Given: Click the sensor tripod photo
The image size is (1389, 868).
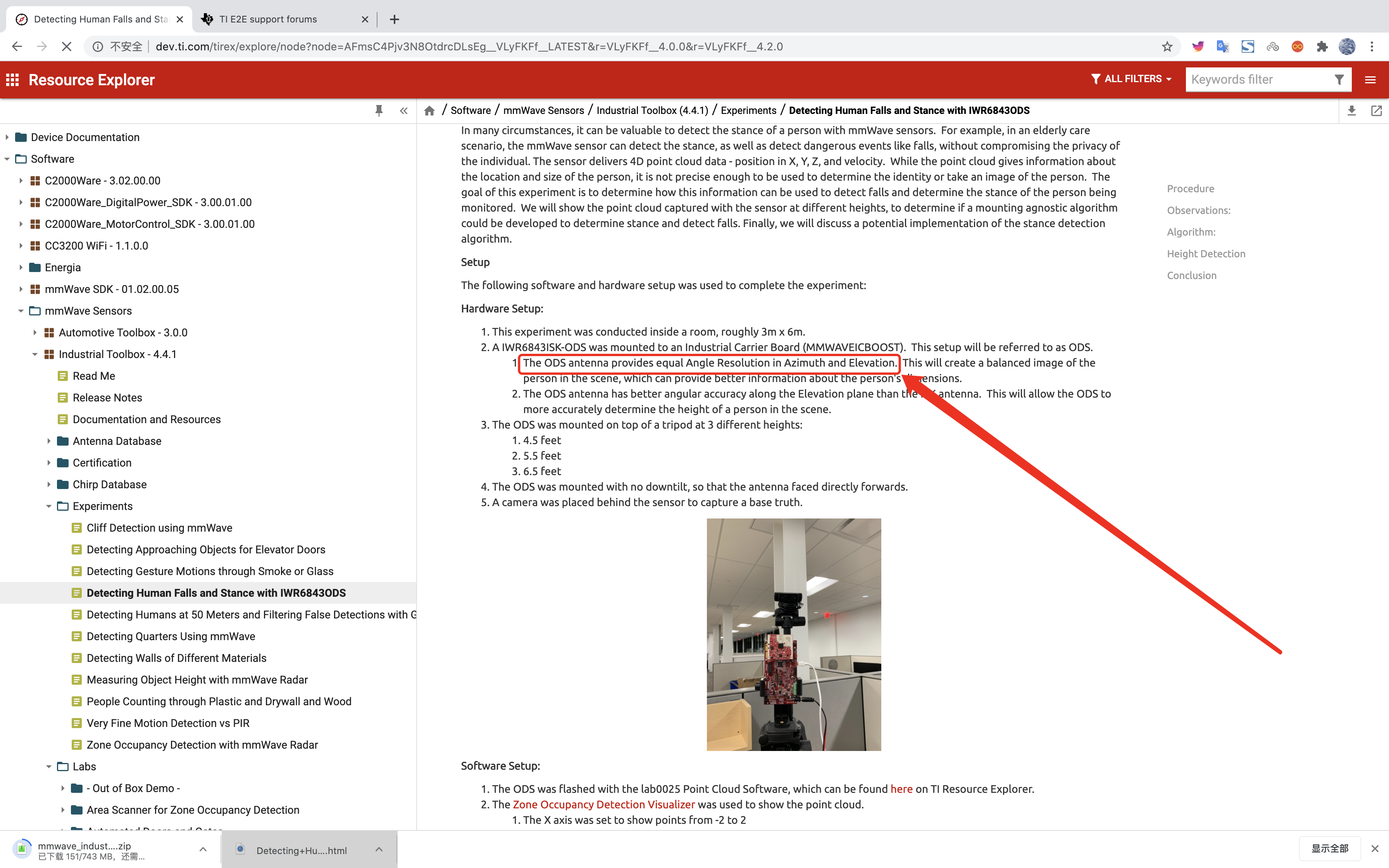Looking at the screenshot, I should click(794, 634).
